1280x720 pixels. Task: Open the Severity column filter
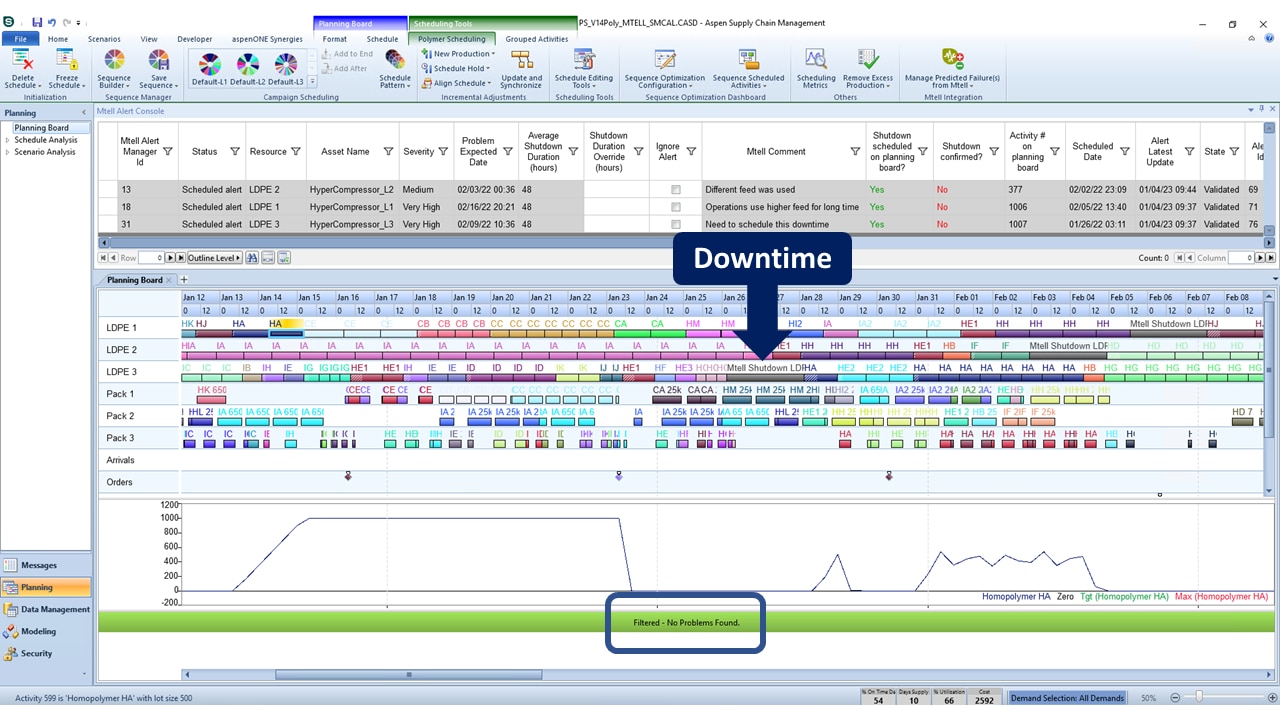point(444,152)
